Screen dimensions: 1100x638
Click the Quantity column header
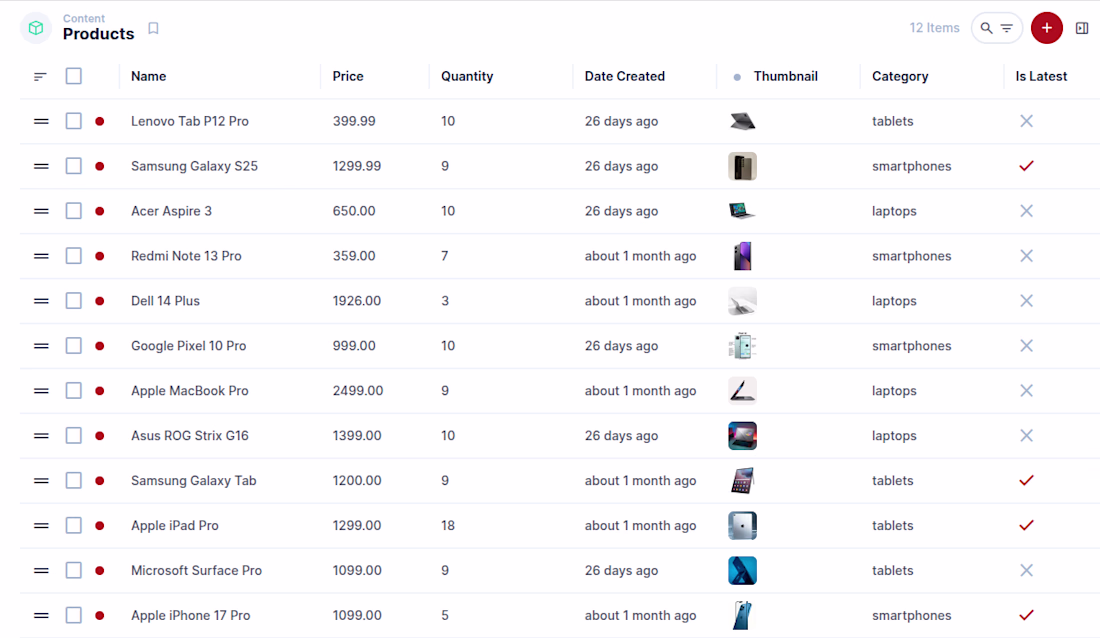click(467, 76)
